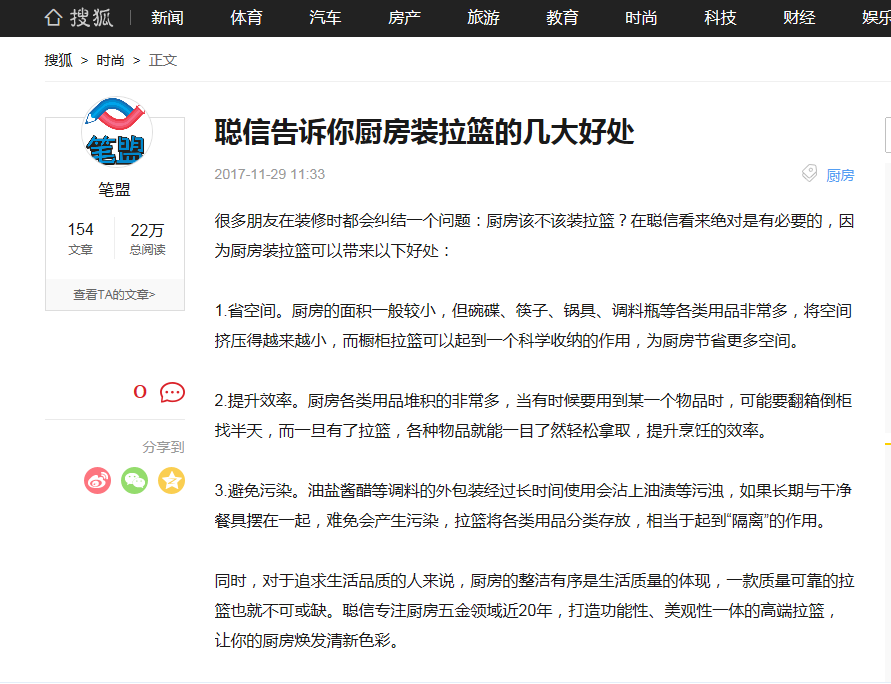891x684 pixels.
Task: Open the 笔盟 author avatar
Action: click(x=116, y=132)
